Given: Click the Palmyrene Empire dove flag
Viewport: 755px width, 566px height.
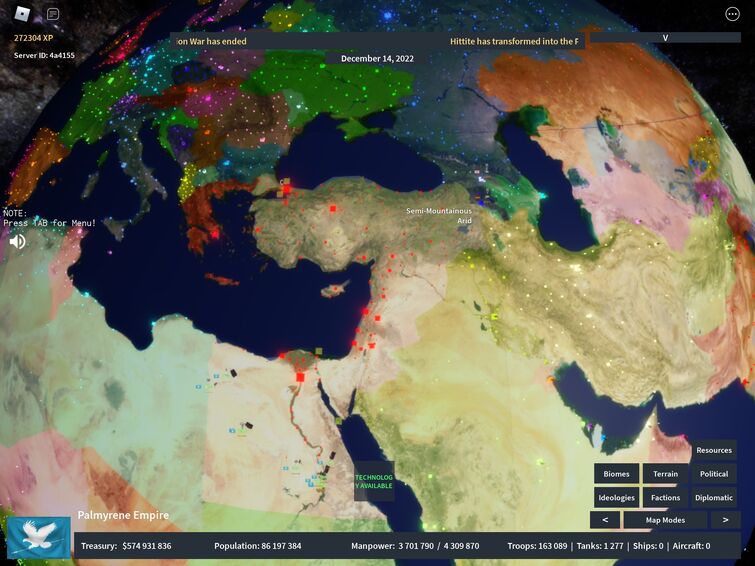Looking at the screenshot, I should pos(39,538).
